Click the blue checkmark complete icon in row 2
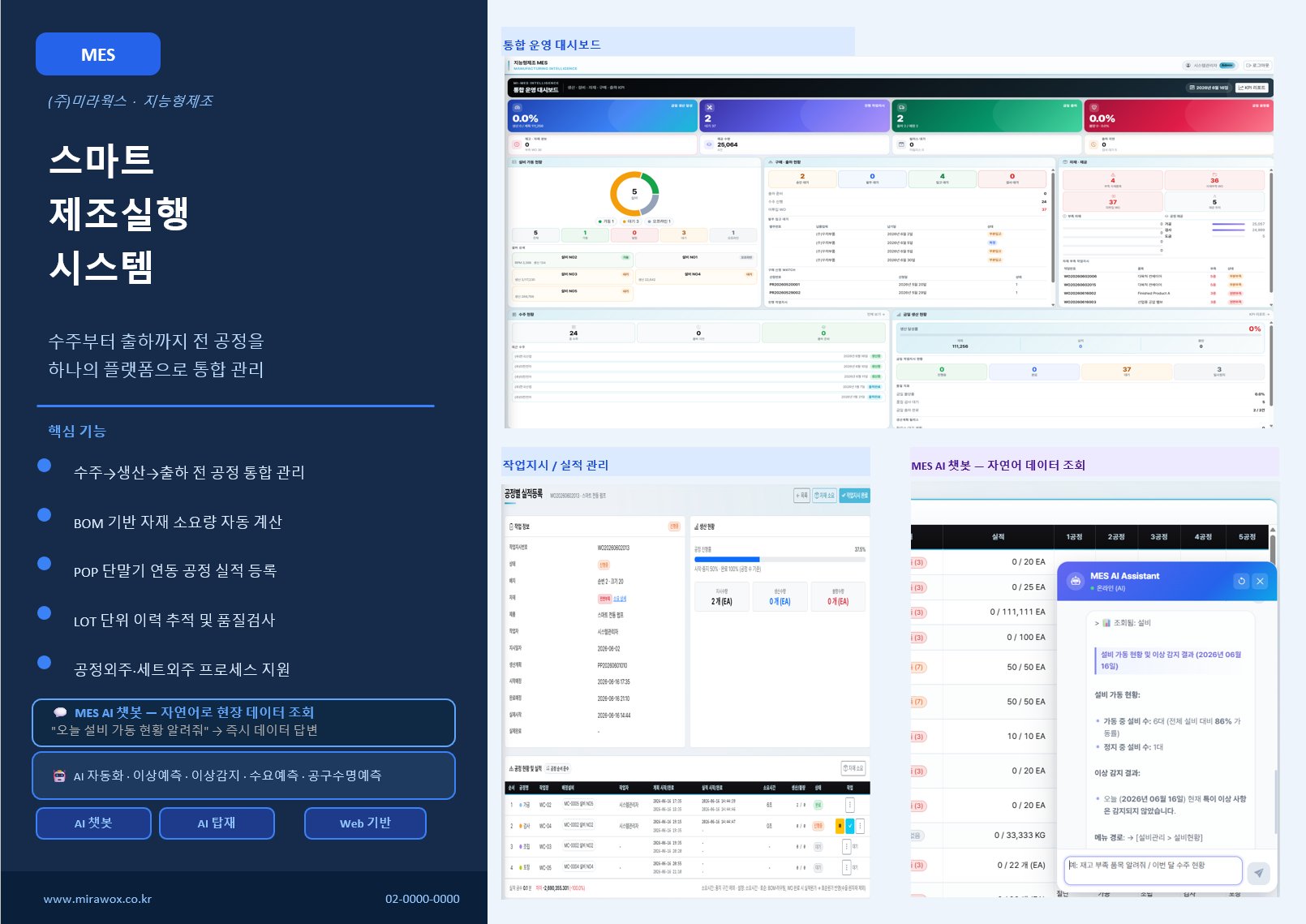 coord(849,826)
